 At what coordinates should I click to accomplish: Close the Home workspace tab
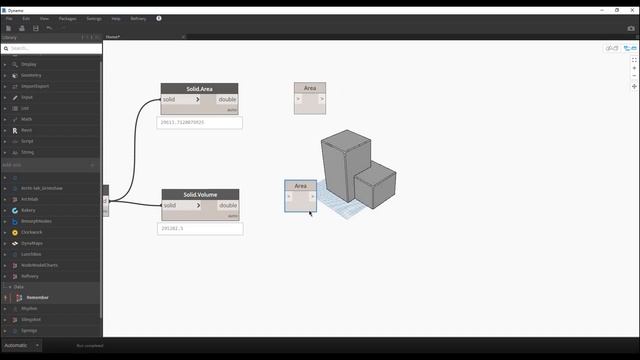(183, 37)
